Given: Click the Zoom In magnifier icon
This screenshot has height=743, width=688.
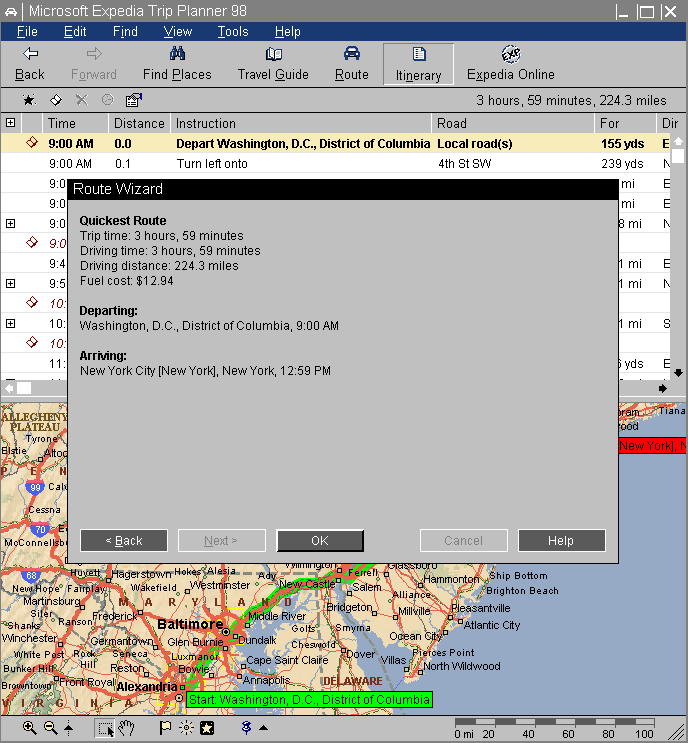Looking at the screenshot, I should tap(29, 728).
